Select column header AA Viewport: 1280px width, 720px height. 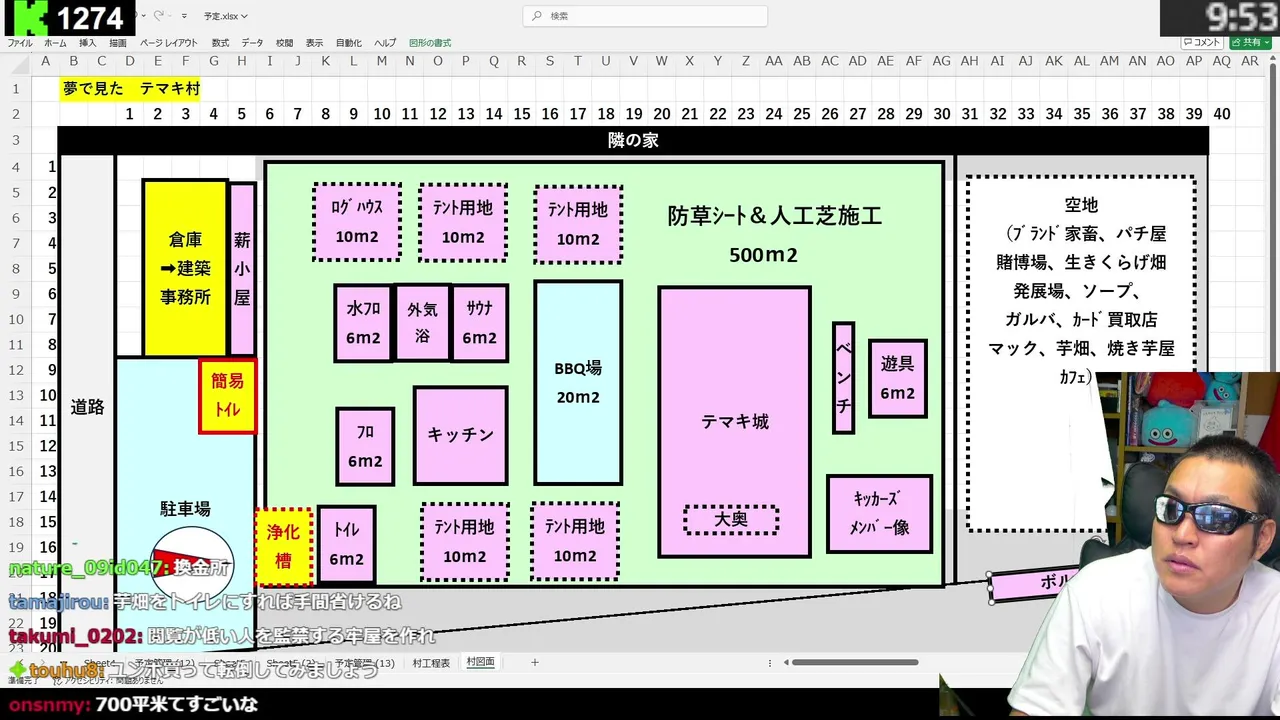pyautogui.click(x=774, y=61)
